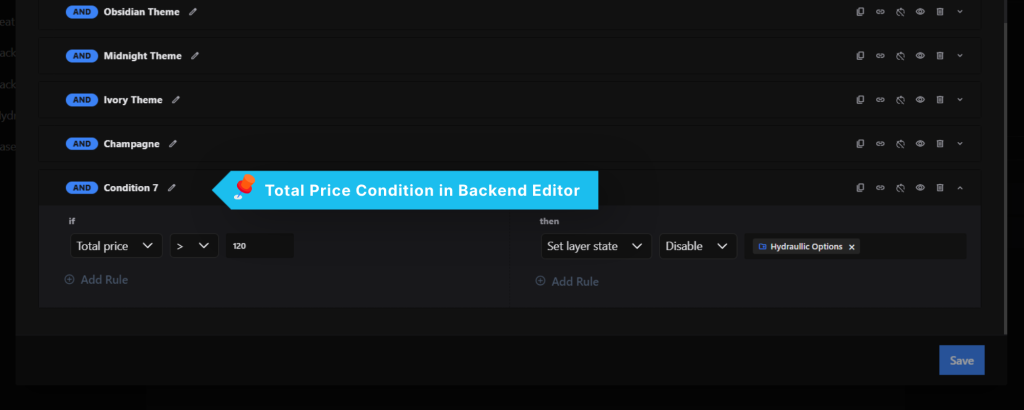1024x410 pixels.
Task: Delete Condition 7 with trash icon
Action: 940,188
